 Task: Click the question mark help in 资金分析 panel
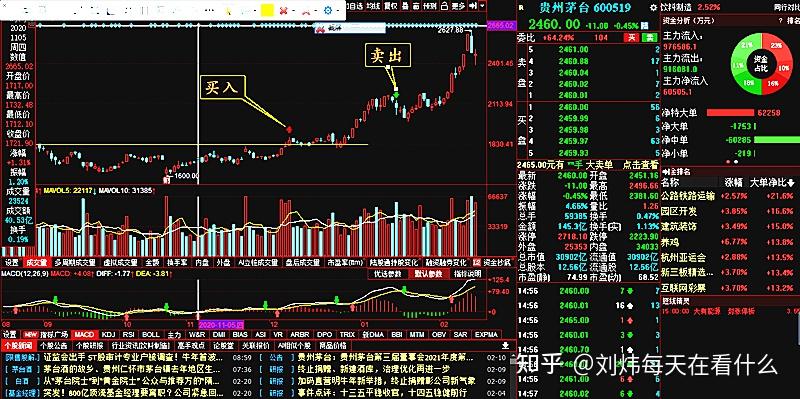pyautogui.click(x=781, y=20)
